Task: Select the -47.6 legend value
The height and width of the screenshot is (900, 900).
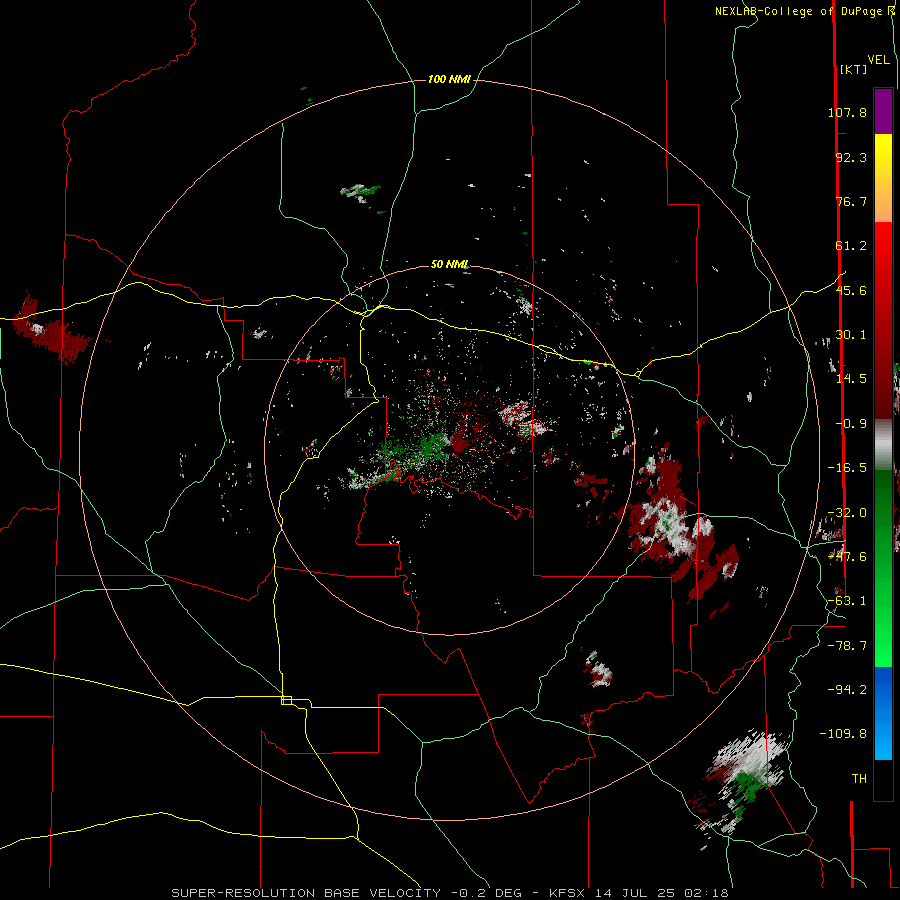Action: 847,557
